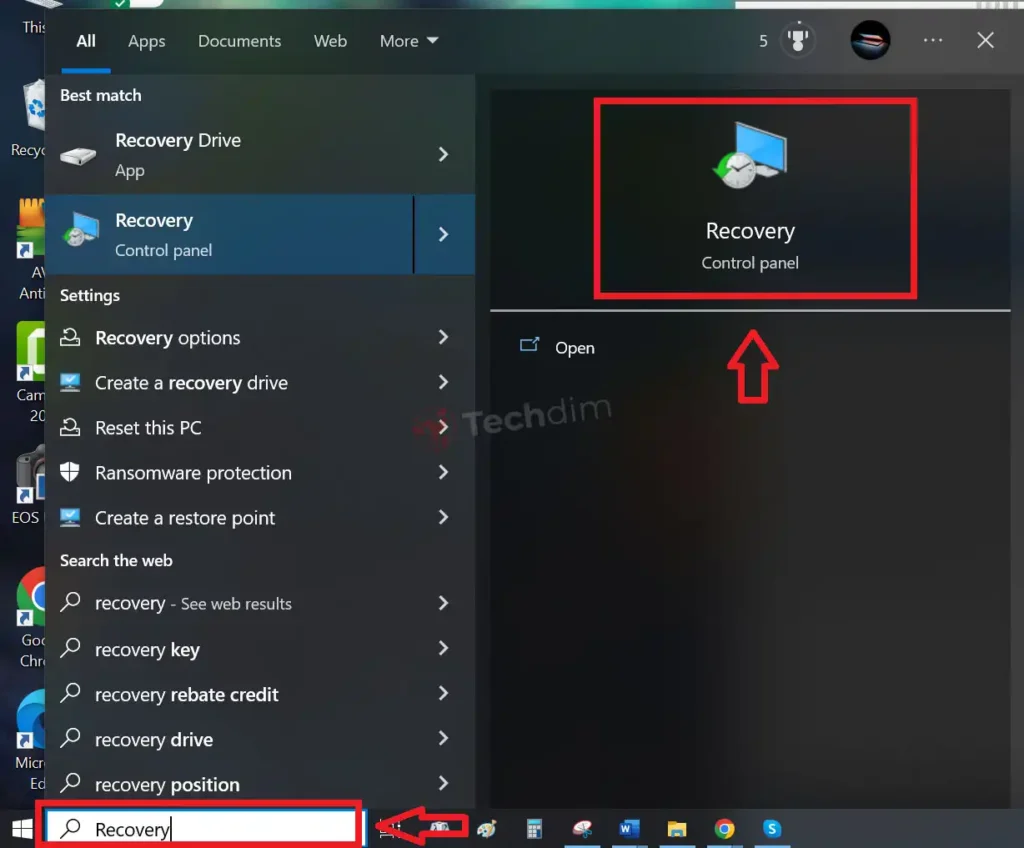Click Open for Recovery control panel
Image resolution: width=1024 pixels, height=848 pixels.
[x=574, y=348]
